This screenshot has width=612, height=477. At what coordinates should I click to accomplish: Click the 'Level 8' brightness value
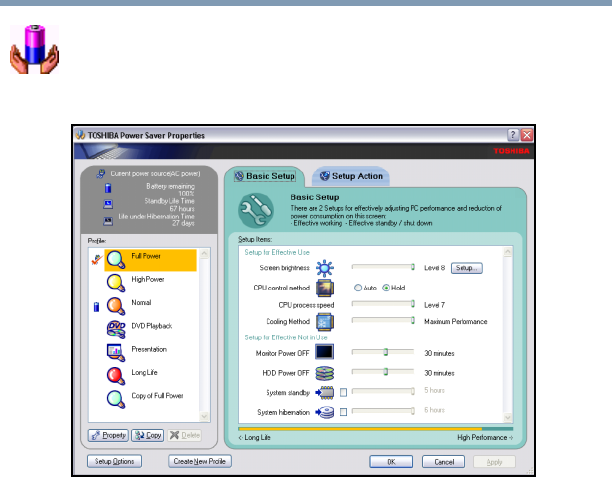coord(434,268)
